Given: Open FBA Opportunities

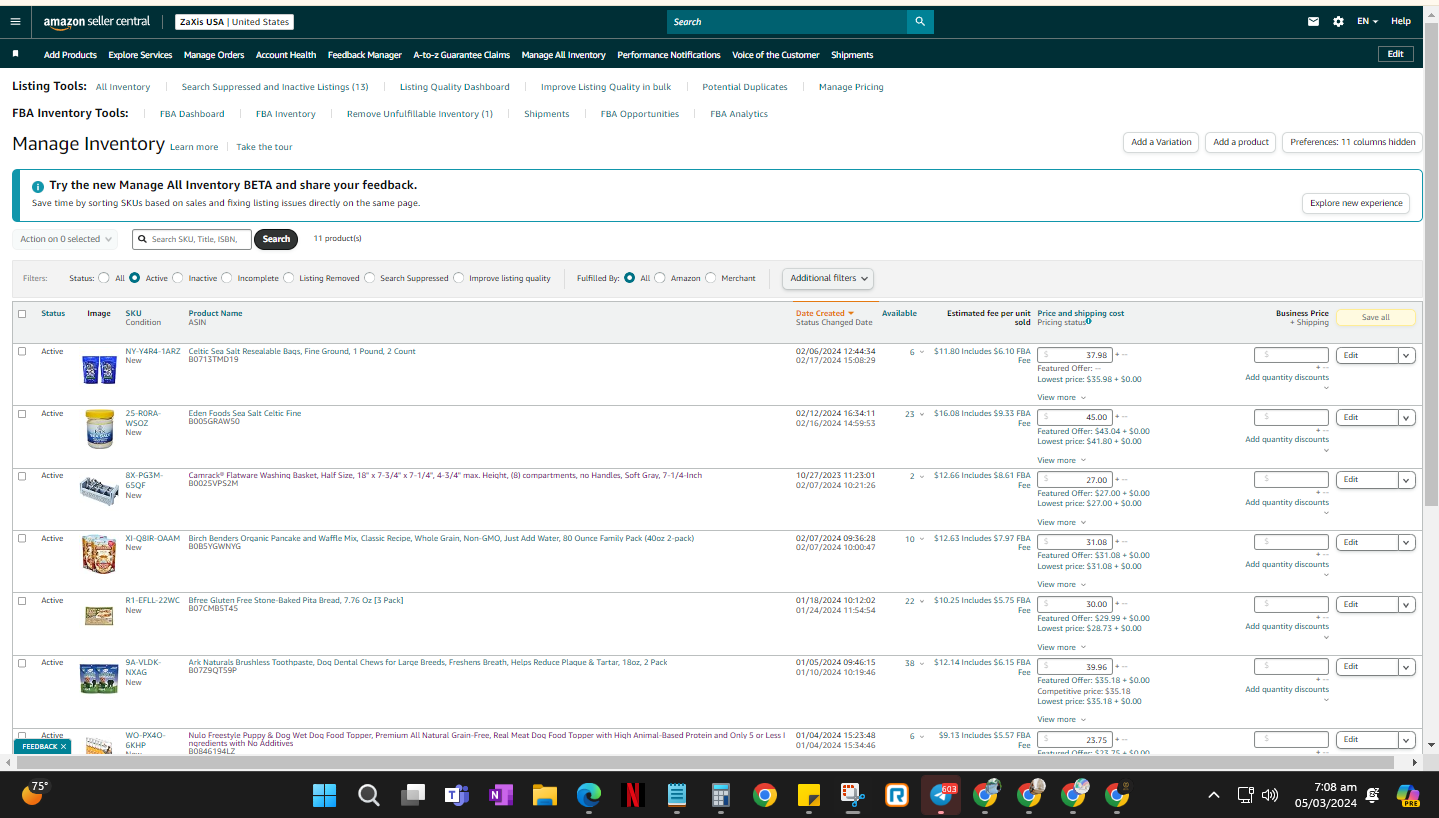Looking at the screenshot, I should (x=640, y=114).
